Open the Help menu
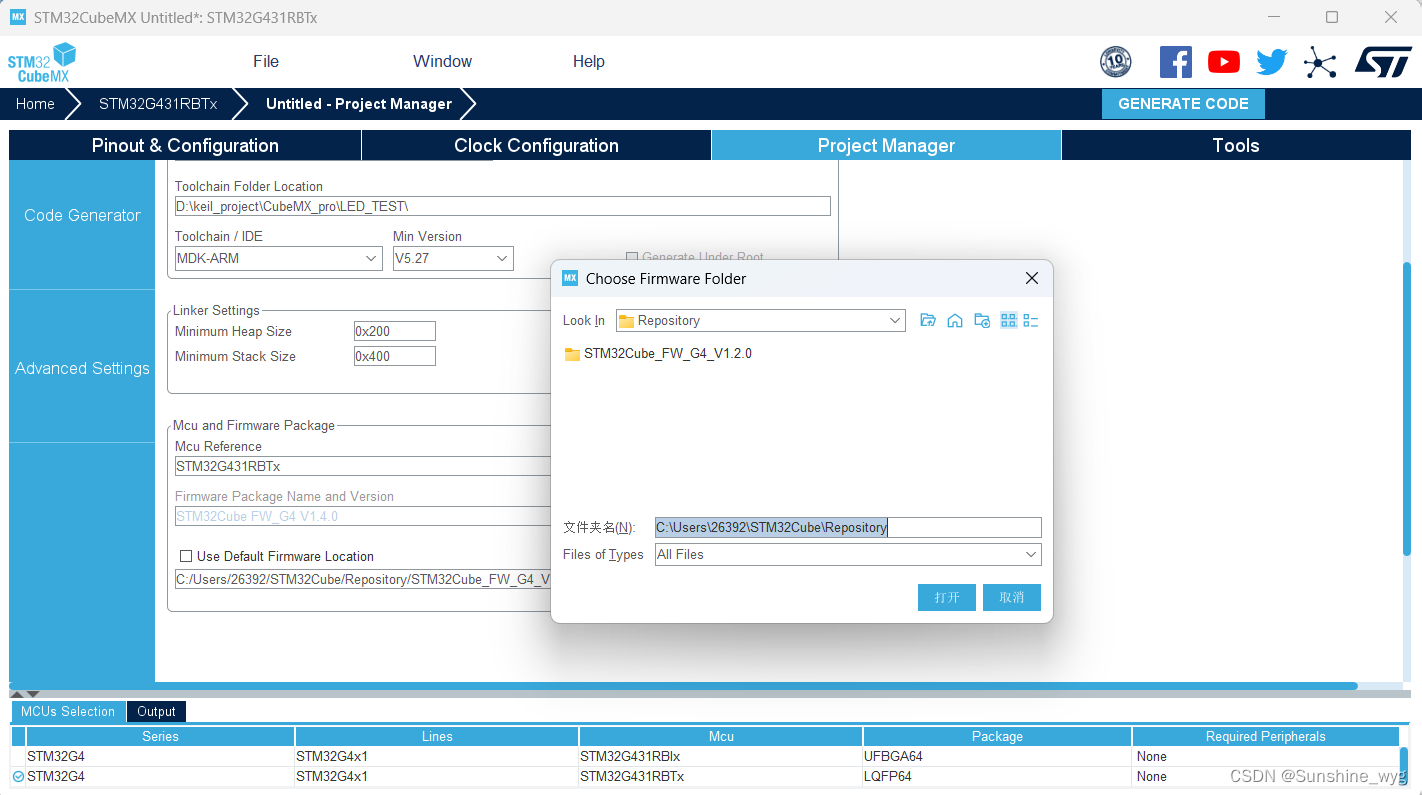Screen dimensions: 1422x795 (x=589, y=61)
